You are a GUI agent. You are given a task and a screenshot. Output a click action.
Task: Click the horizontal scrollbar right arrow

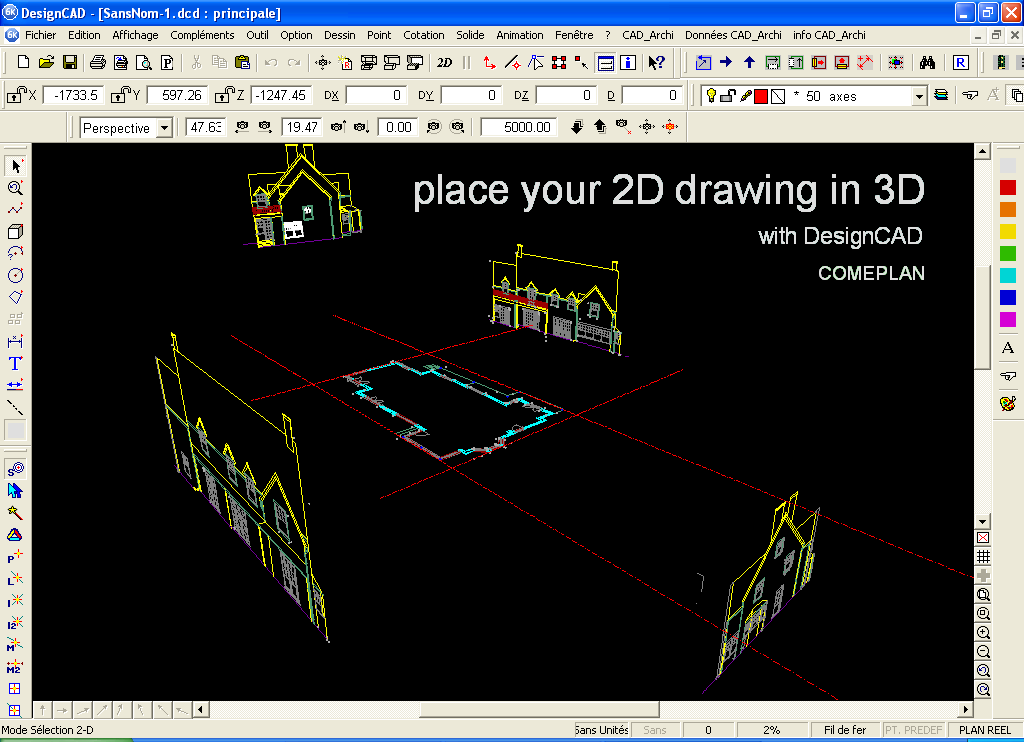coord(966,709)
